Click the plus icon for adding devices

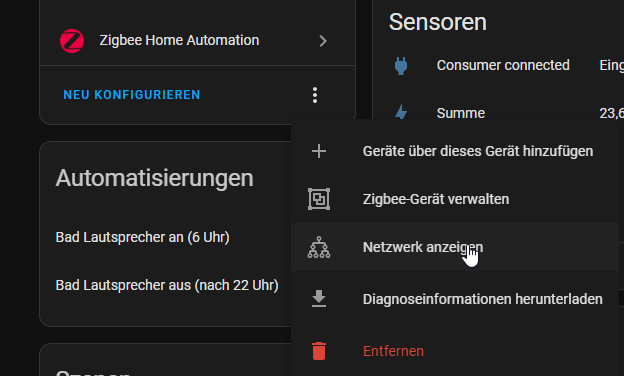[319, 151]
